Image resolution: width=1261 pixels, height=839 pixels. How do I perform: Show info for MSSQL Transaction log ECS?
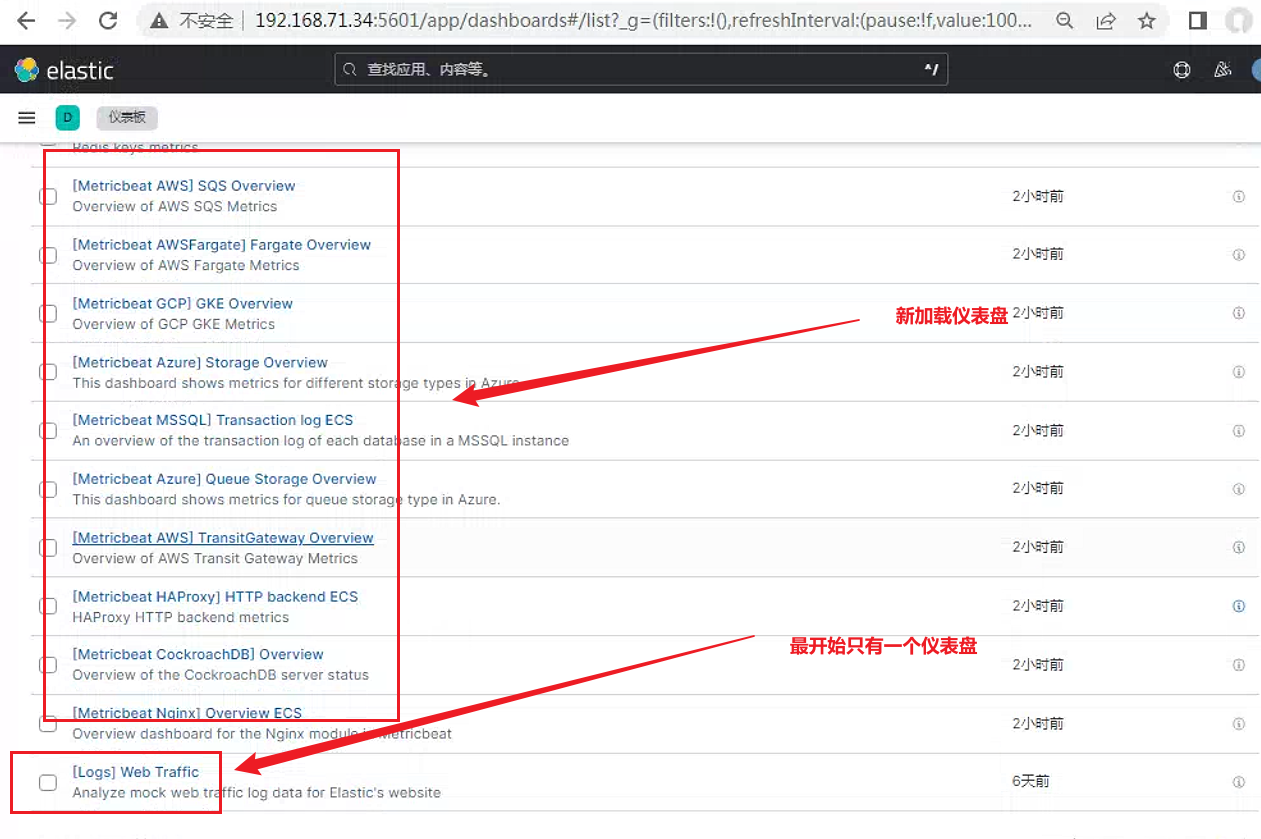tap(1238, 431)
